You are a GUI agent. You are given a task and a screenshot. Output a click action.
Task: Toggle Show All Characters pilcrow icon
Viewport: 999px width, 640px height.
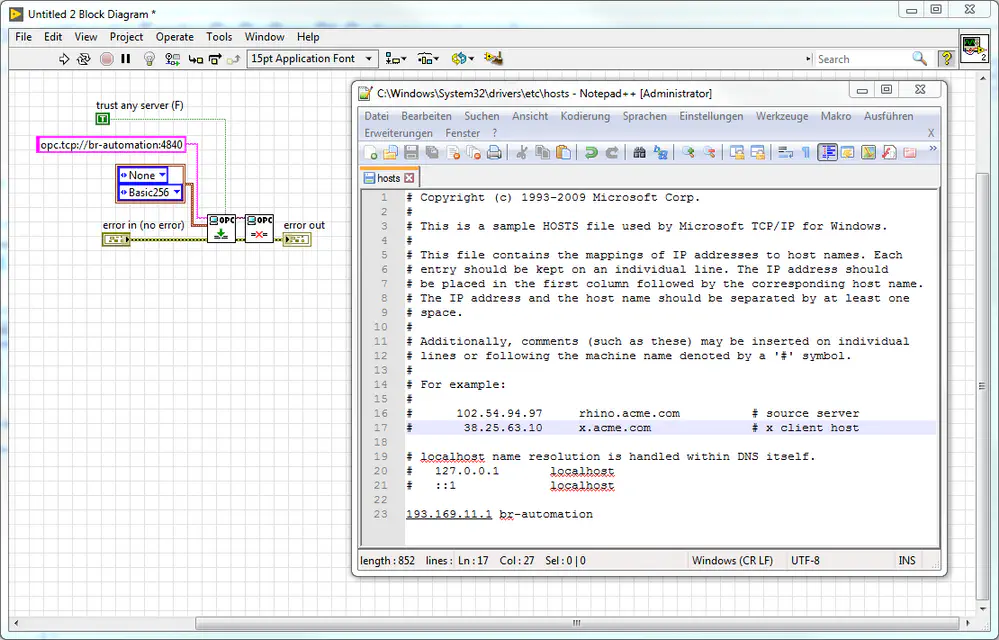(806, 152)
